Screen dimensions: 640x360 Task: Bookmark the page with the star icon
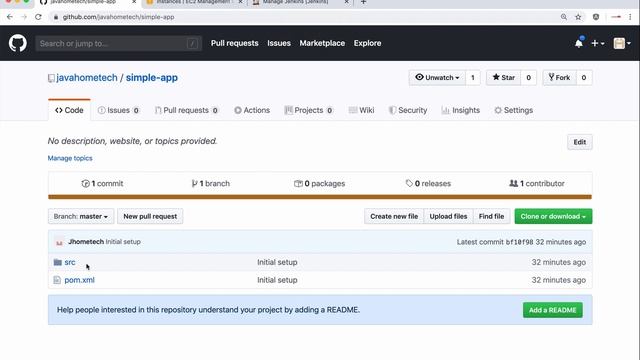point(578,17)
